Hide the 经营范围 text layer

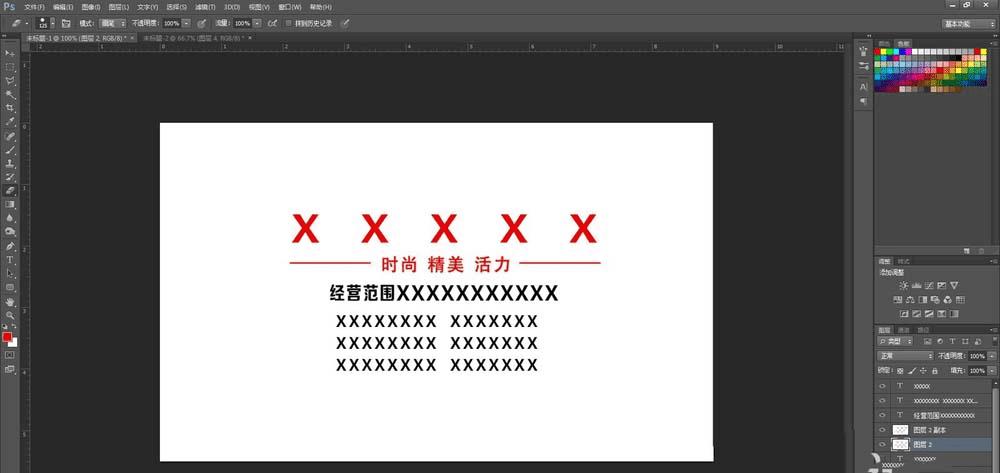click(883, 415)
